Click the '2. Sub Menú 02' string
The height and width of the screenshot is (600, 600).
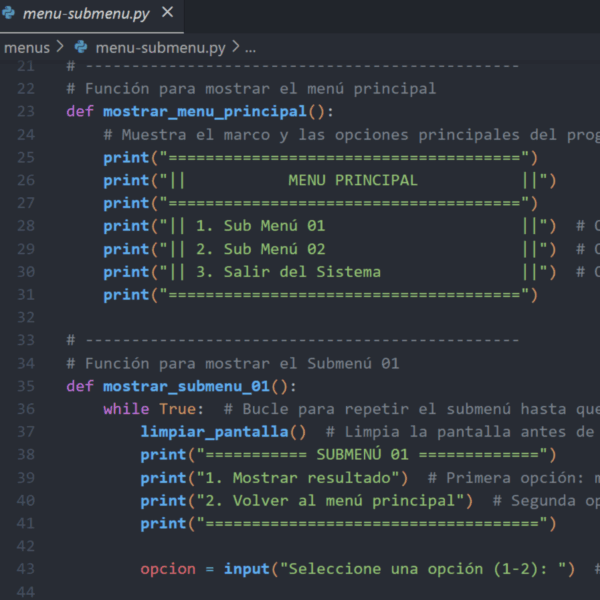click(261, 249)
